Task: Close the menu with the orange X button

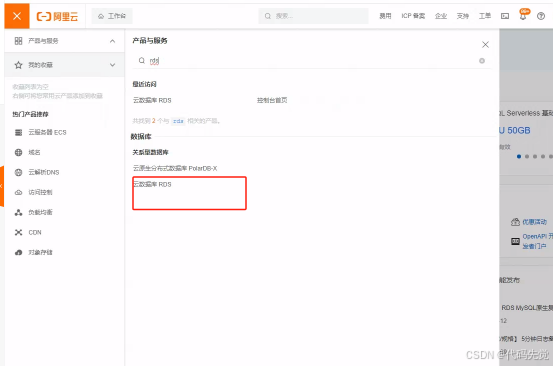Action: pos(17,16)
